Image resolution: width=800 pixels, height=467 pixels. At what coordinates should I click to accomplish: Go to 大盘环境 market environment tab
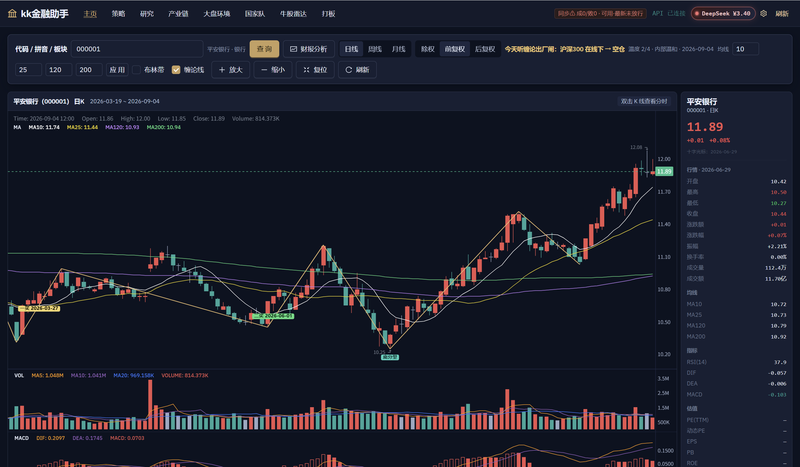click(217, 14)
